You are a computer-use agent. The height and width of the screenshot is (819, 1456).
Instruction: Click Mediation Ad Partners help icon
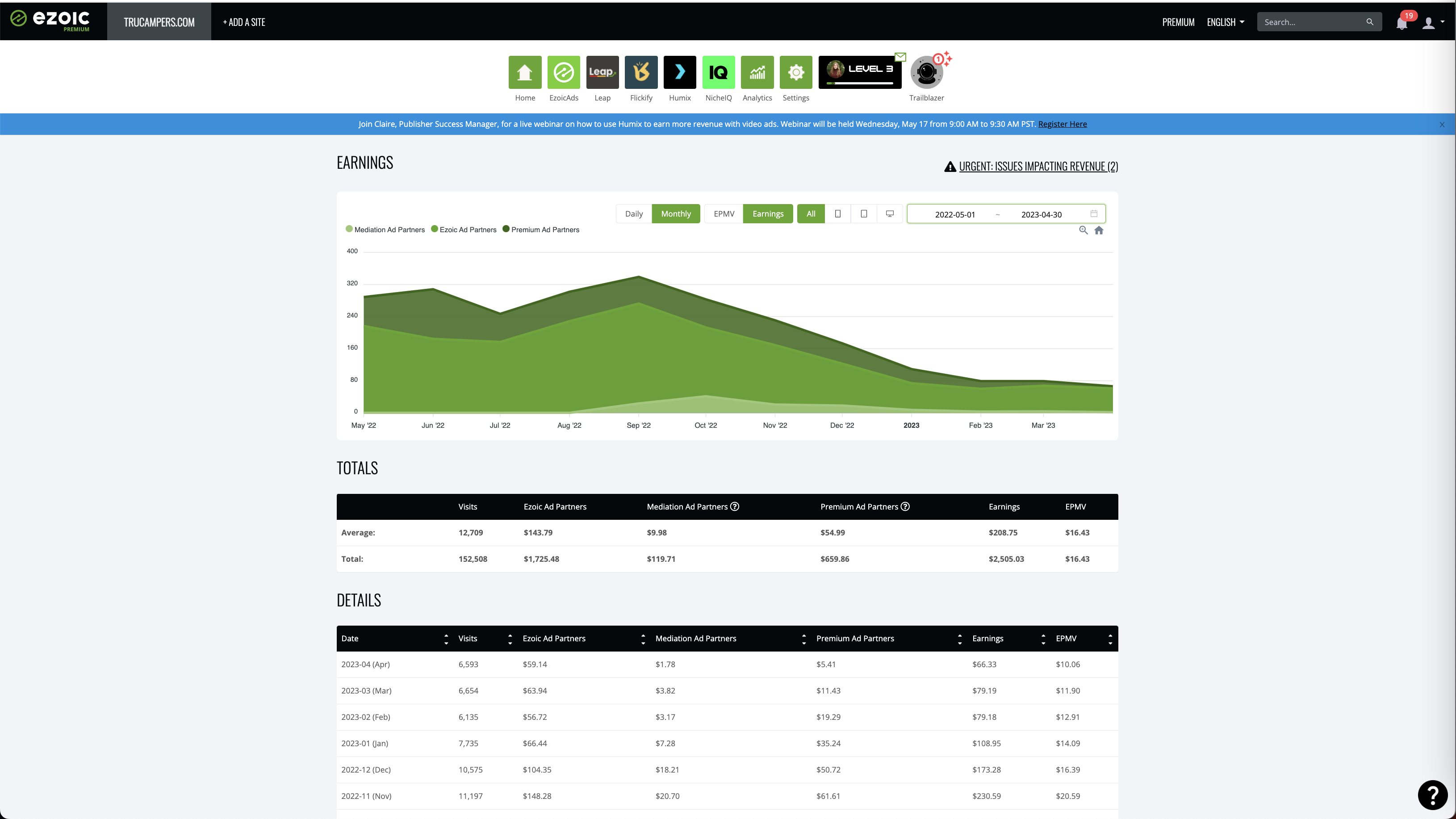coord(734,506)
